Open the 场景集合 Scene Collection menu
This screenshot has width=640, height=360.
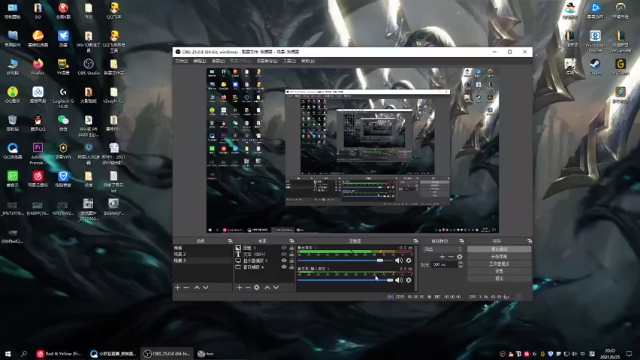click(x=267, y=61)
